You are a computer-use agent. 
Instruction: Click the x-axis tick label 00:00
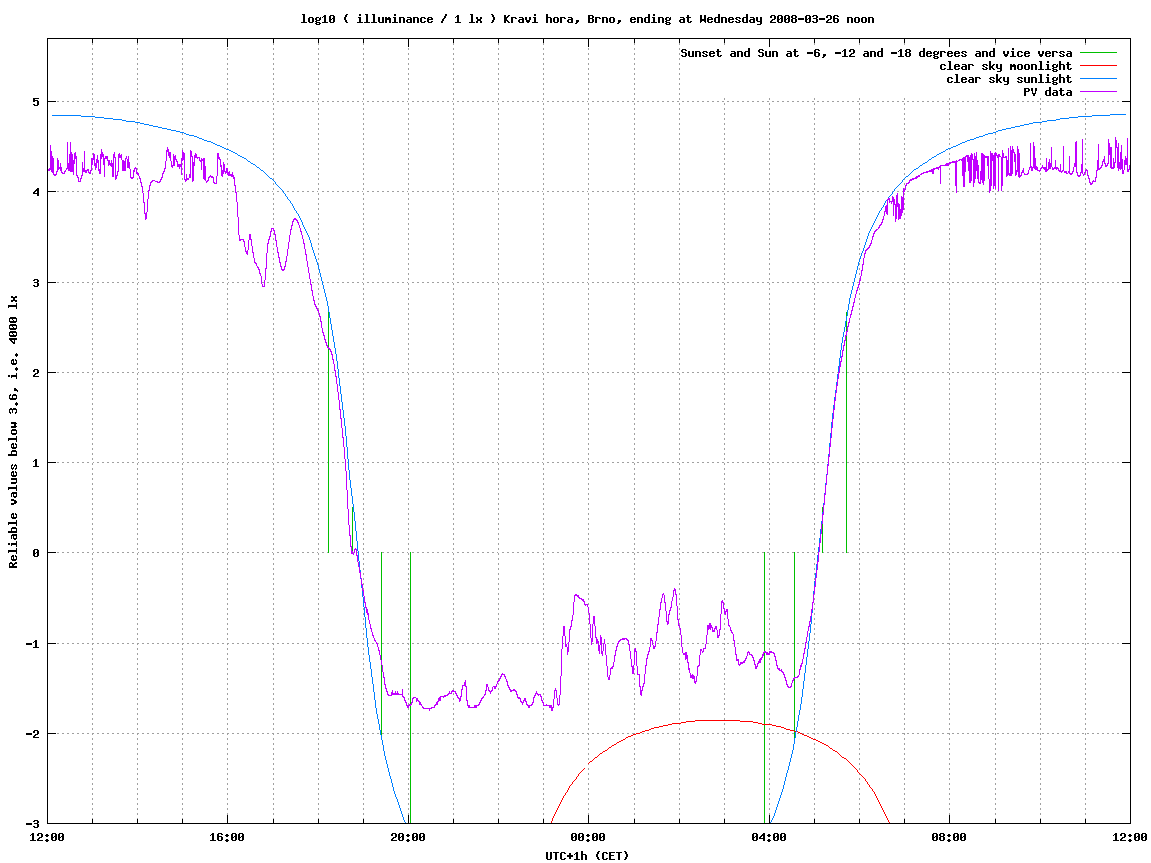(589, 837)
